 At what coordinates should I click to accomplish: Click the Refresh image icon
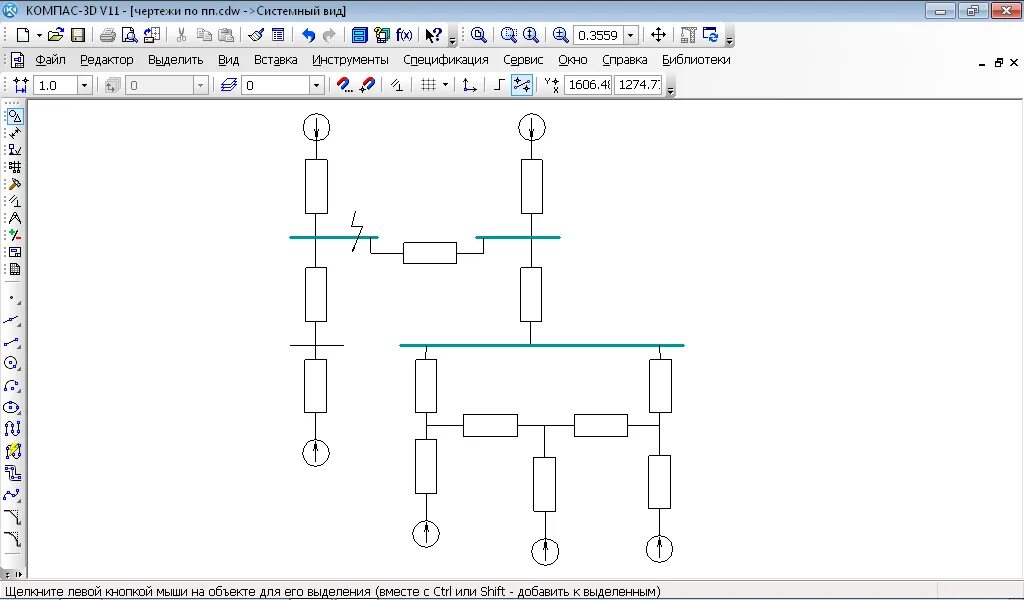point(711,35)
